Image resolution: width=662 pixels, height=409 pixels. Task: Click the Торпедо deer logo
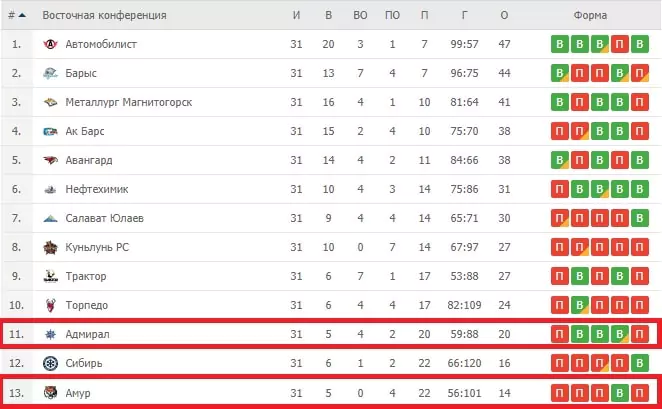click(50, 305)
